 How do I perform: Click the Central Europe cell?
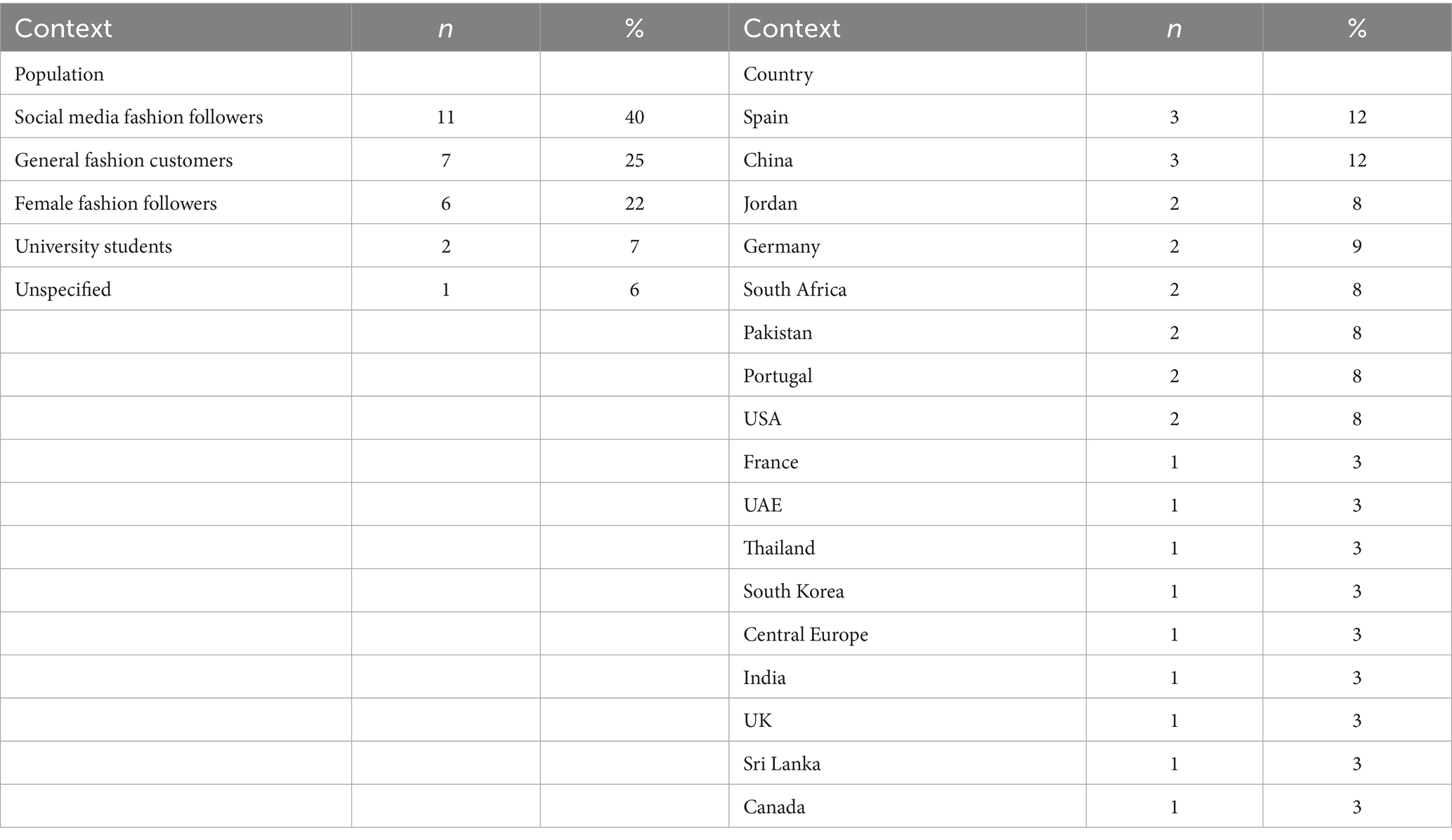[806, 634]
